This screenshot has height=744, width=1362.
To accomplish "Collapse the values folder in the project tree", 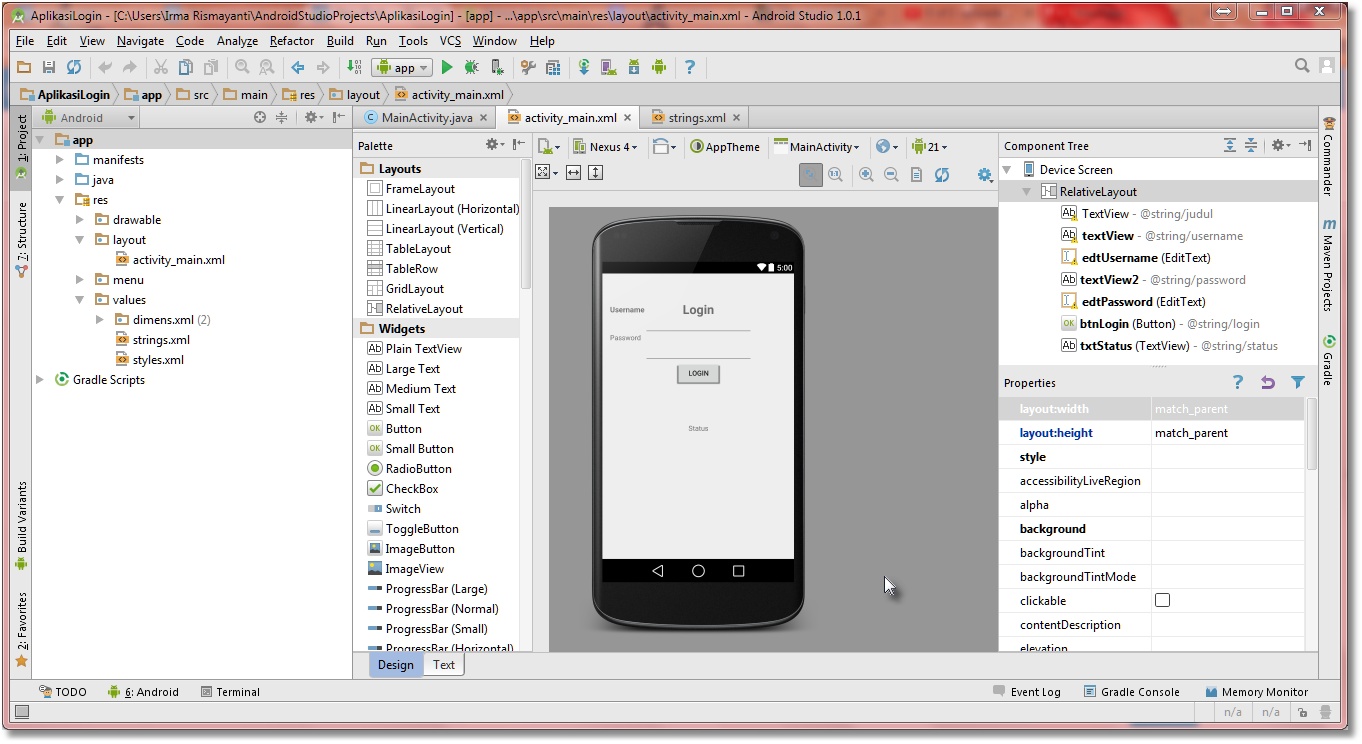I will [x=78, y=299].
